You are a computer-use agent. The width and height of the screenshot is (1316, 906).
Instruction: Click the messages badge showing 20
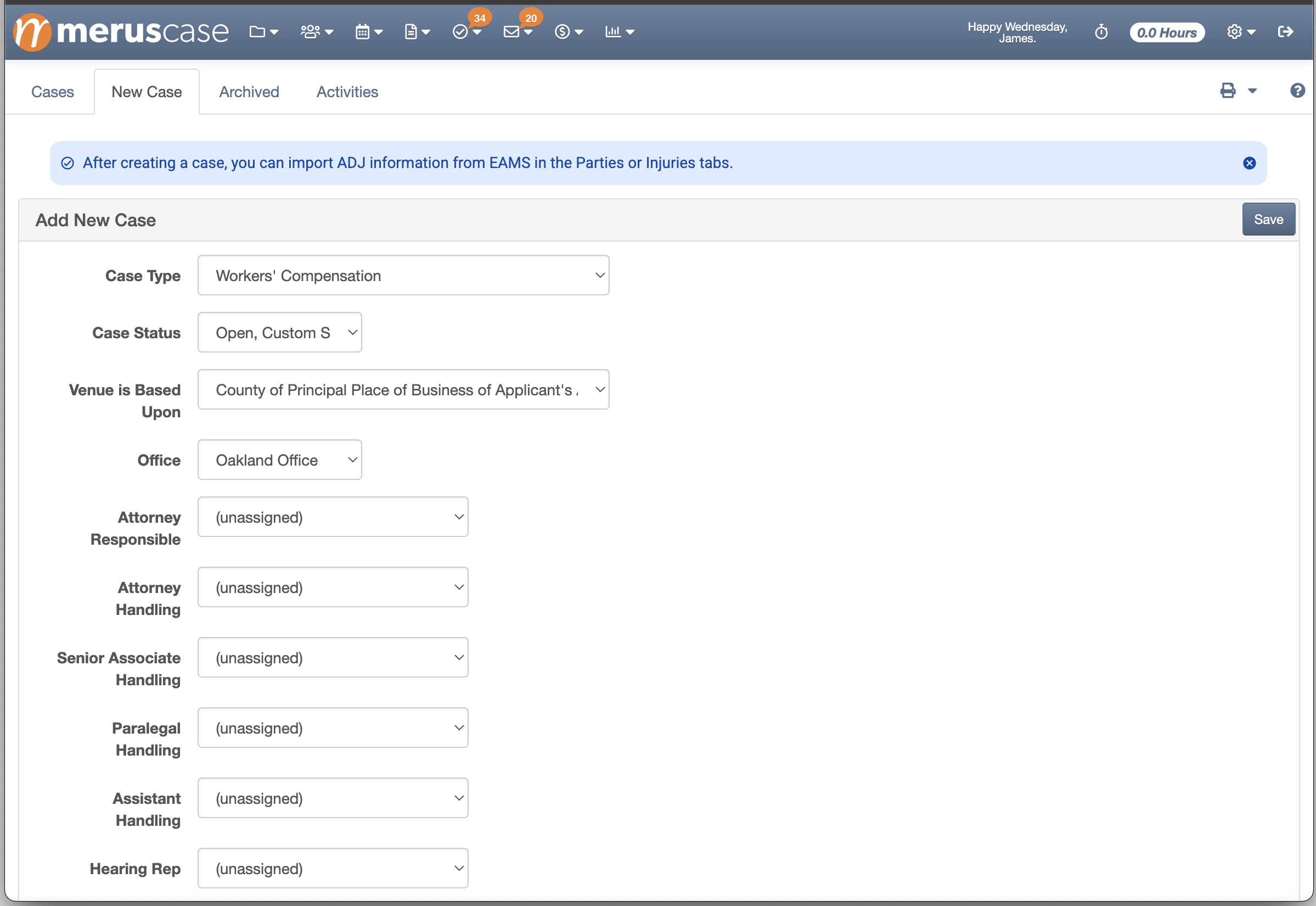[x=531, y=18]
